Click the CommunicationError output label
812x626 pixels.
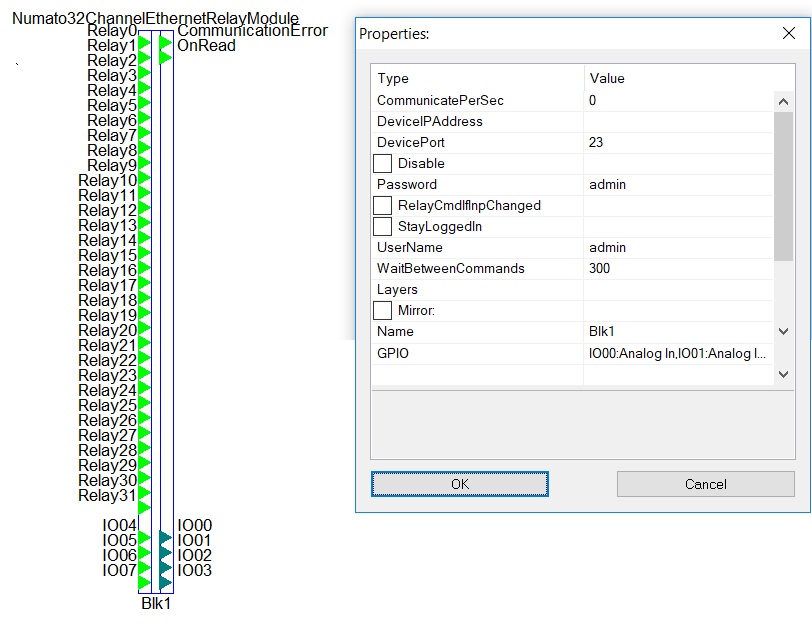click(252, 31)
